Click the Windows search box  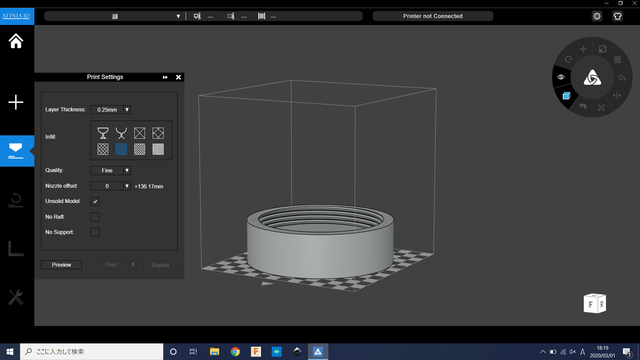(91, 351)
